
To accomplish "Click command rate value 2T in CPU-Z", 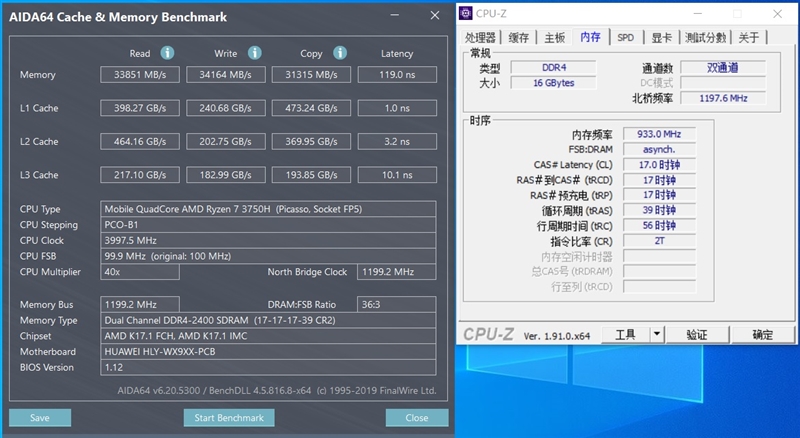I will [x=659, y=240].
